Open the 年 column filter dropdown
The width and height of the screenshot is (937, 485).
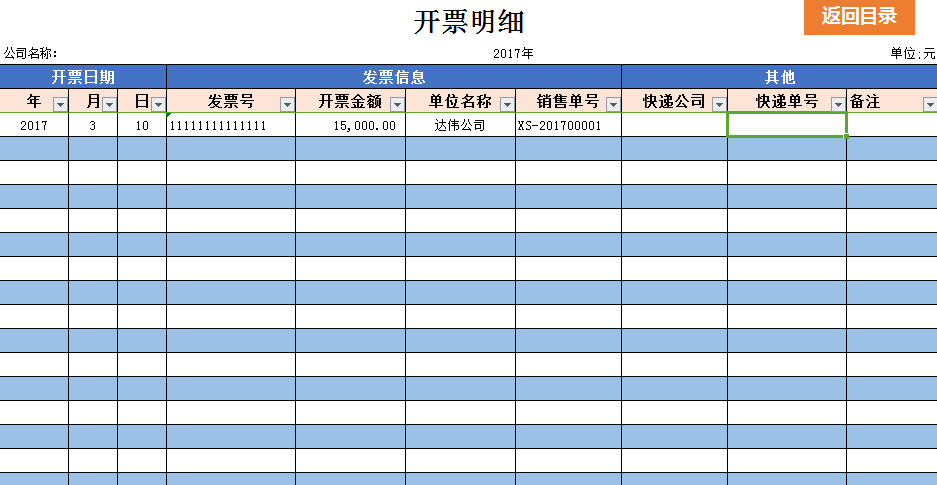pyautogui.click(x=60, y=105)
